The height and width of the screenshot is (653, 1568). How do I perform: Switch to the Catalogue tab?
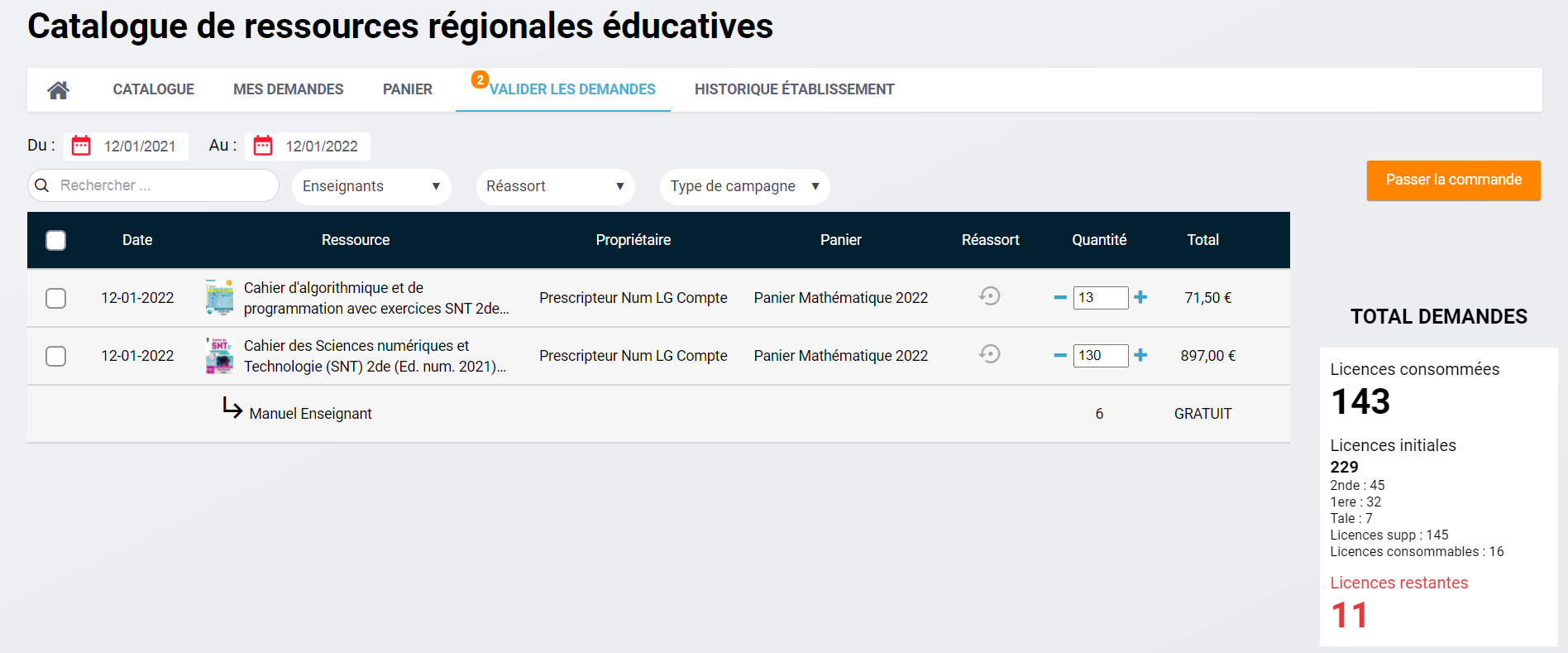pos(154,89)
